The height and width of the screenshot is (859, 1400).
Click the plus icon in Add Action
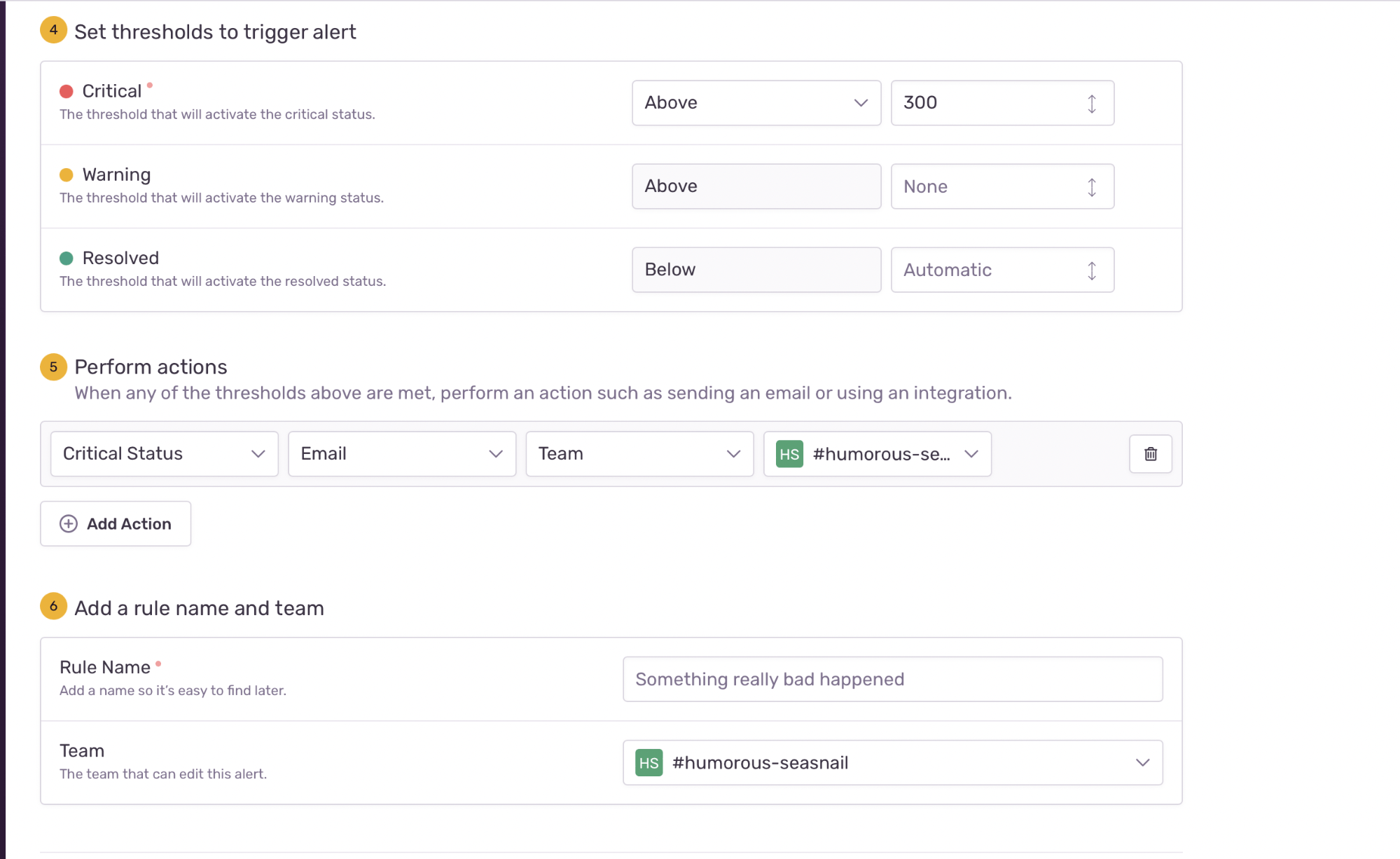coord(69,524)
